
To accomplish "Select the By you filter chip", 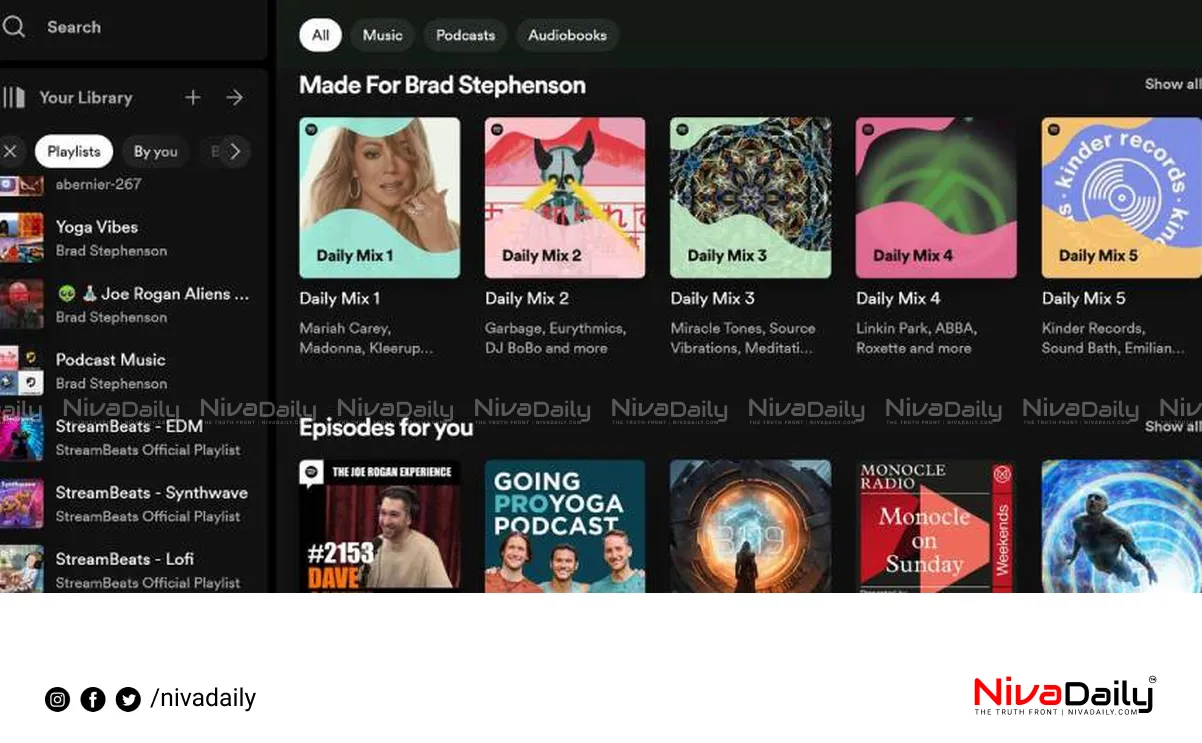I will [x=155, y=151].
